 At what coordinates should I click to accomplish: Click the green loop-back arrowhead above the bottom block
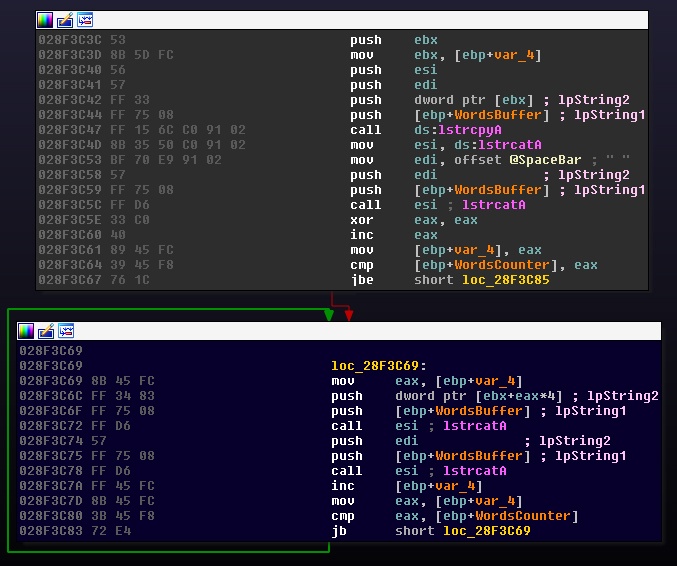tap(328, 315)
